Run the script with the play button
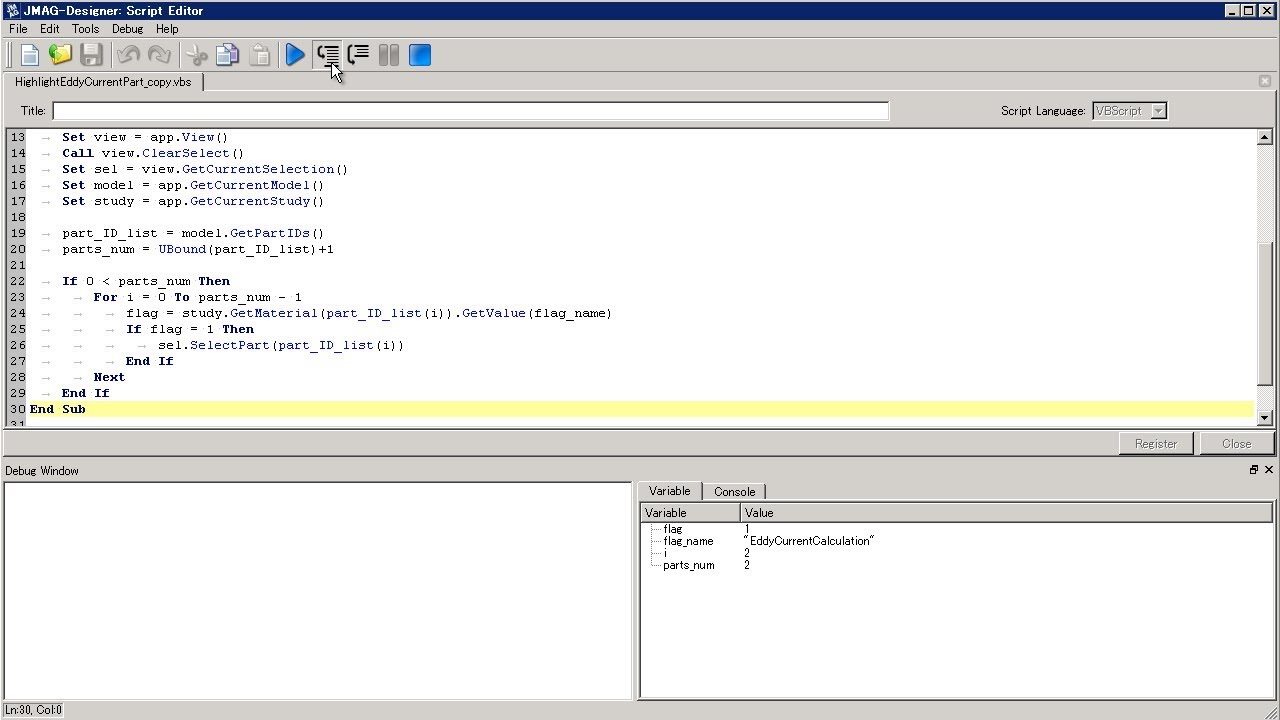 click(x=295, y=55)
